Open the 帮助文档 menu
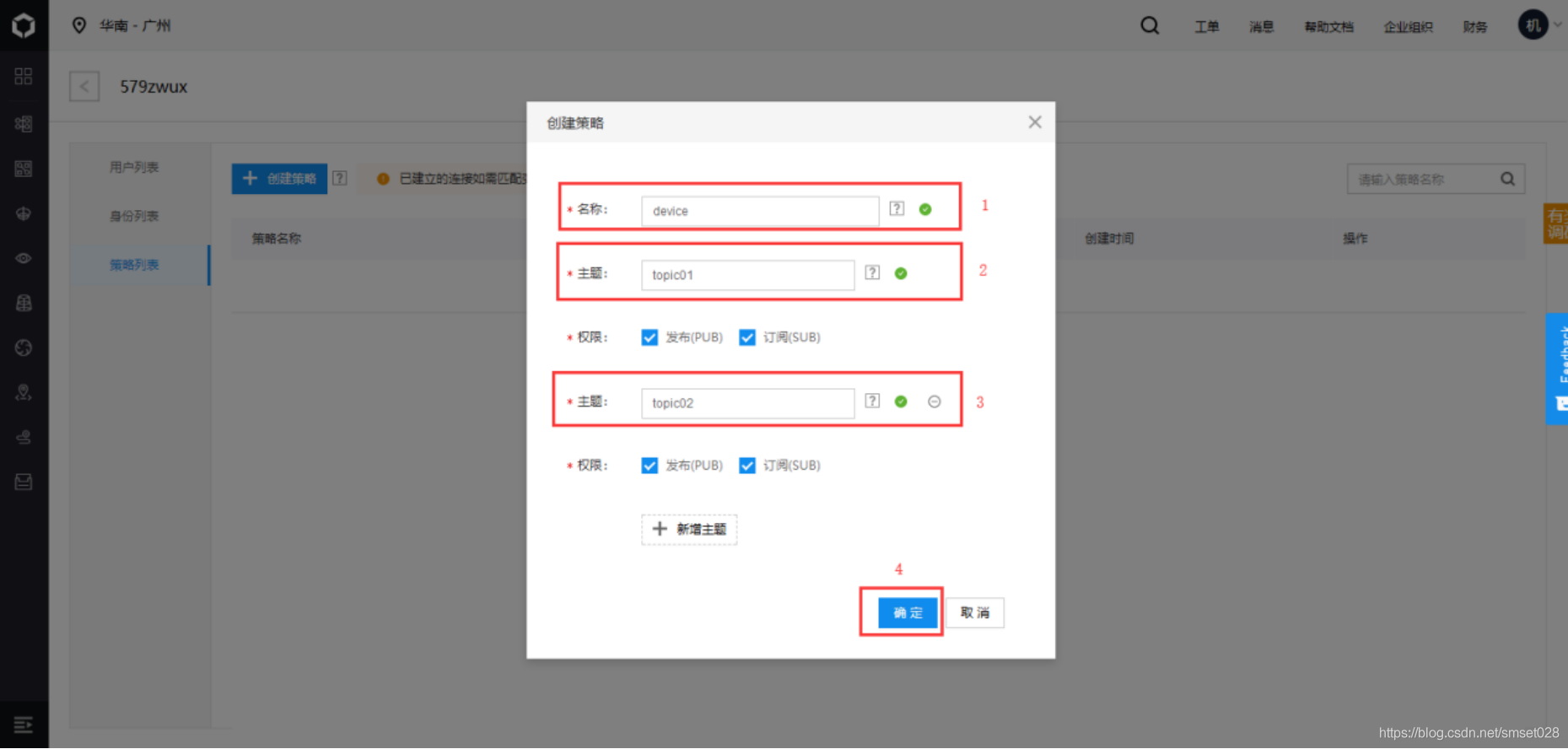Viewport: 1568px width, 749px height. click(1328, 27)
